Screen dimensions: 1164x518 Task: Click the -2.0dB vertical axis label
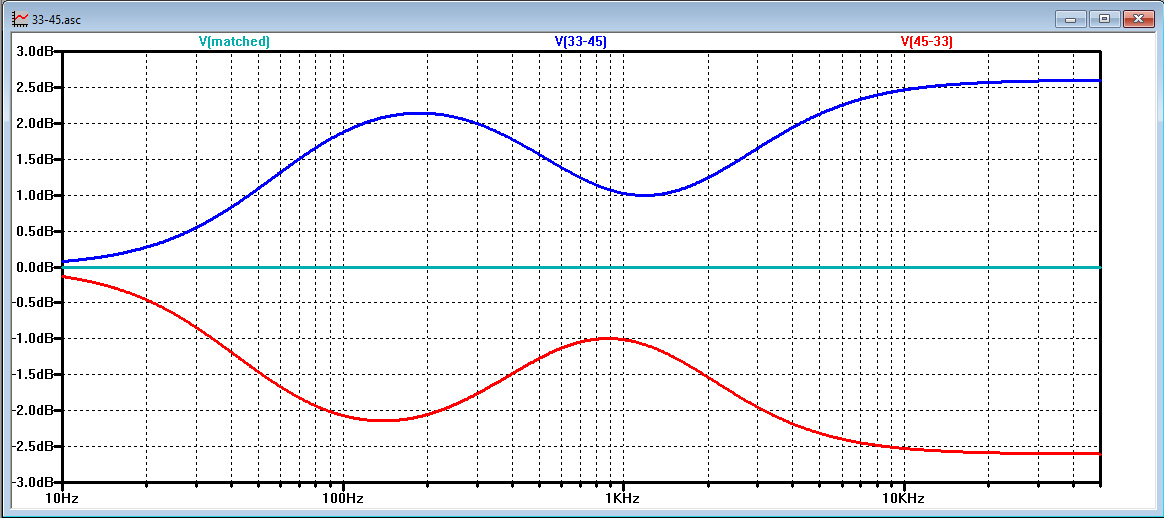[32, 410]
